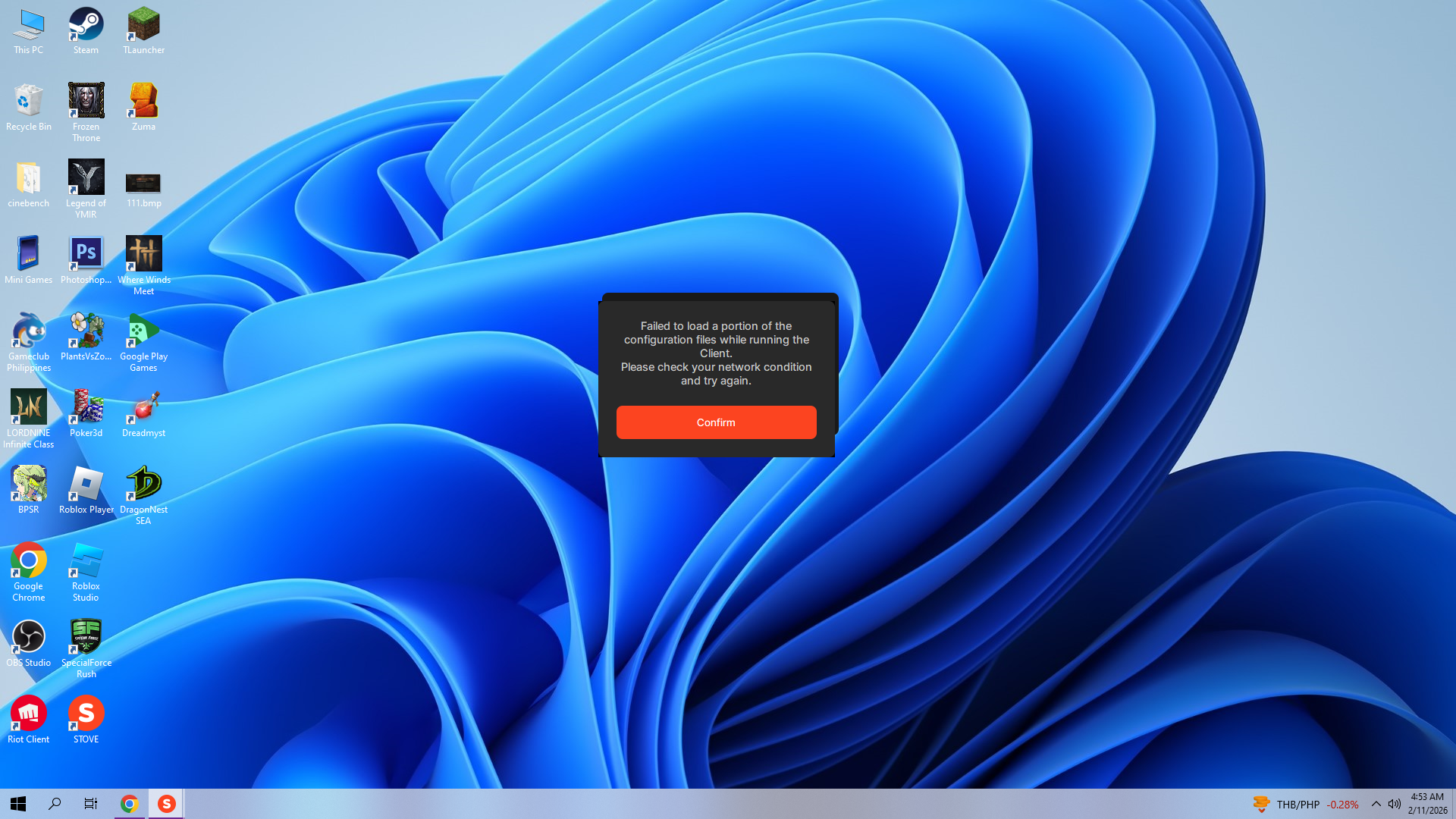Switch to STOVE app in taskbar
This screenshot has height=819, width=1456.
tap(166, 804)
